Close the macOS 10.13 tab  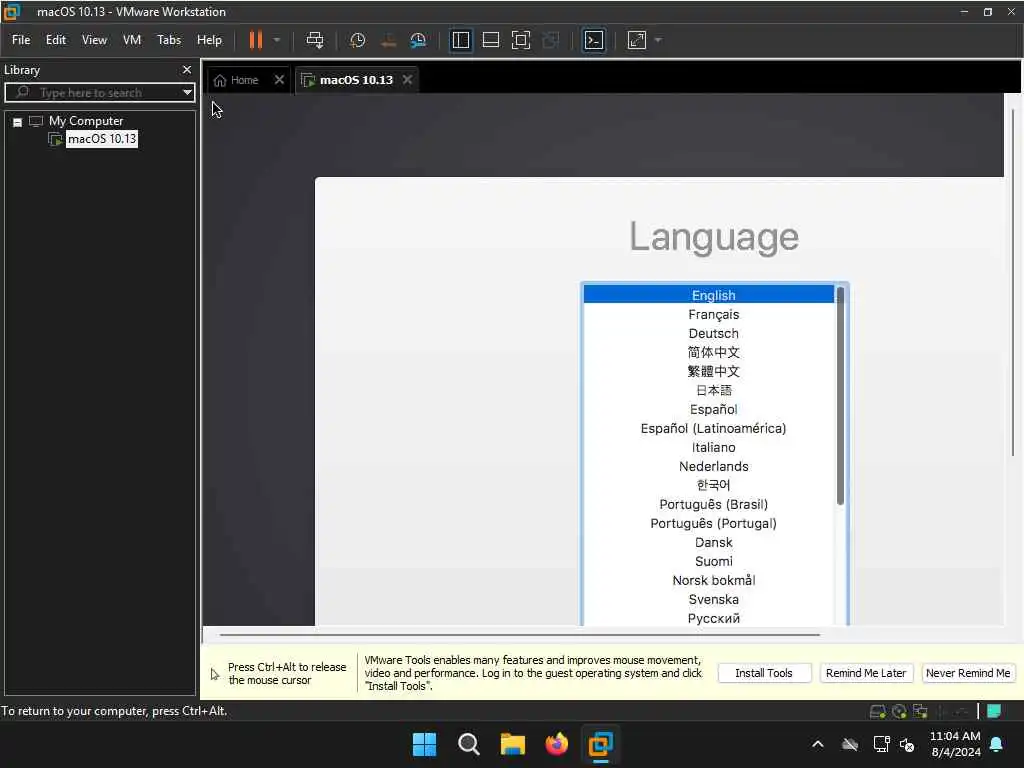(408, 80)
